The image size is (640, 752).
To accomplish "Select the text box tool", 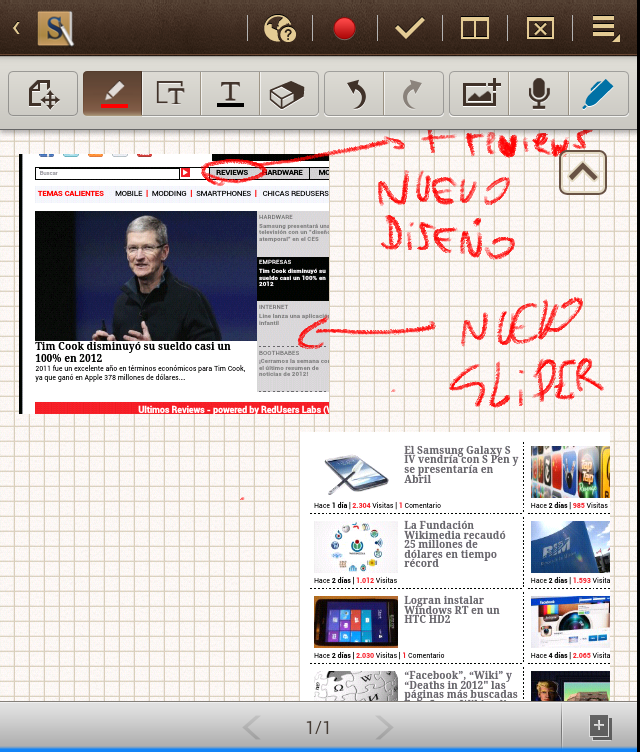I will point(171,94).
